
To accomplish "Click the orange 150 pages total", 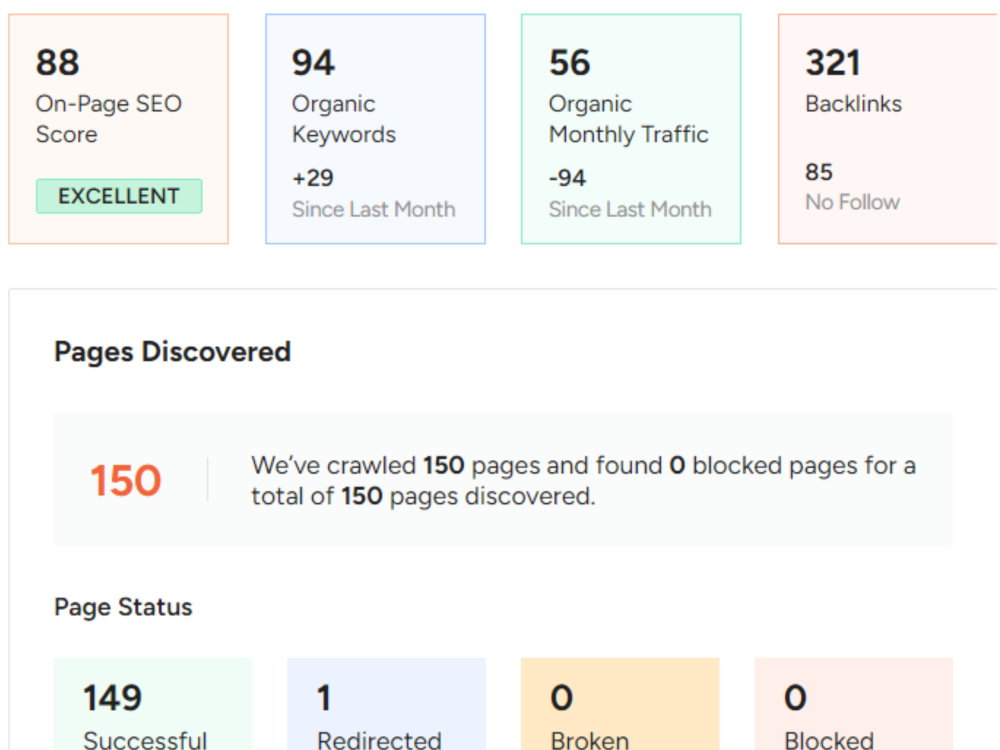I will (126, 480).
